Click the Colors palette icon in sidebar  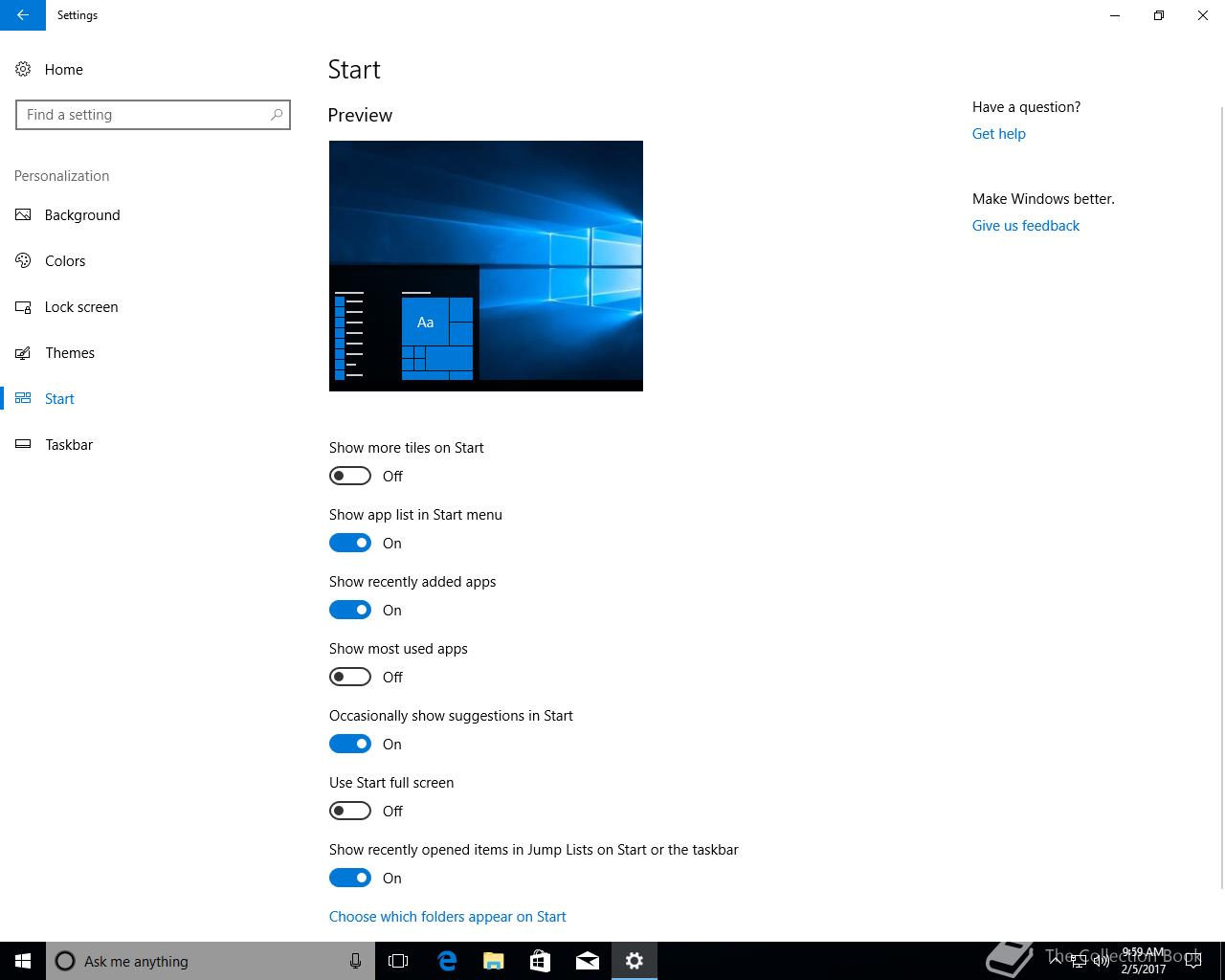pyautogui.click(x=23, y=260)
